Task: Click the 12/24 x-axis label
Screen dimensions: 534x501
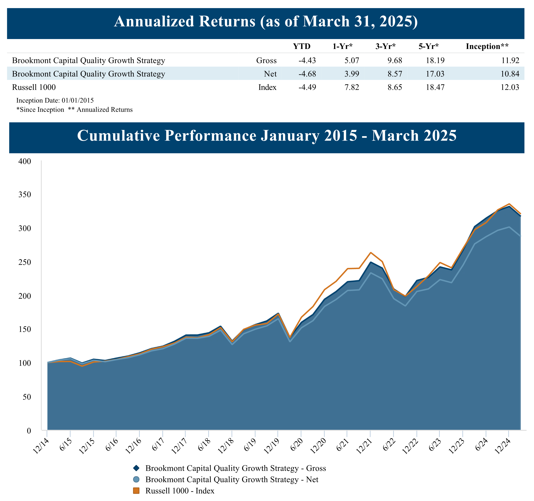Action: click(x=502, y=445)
